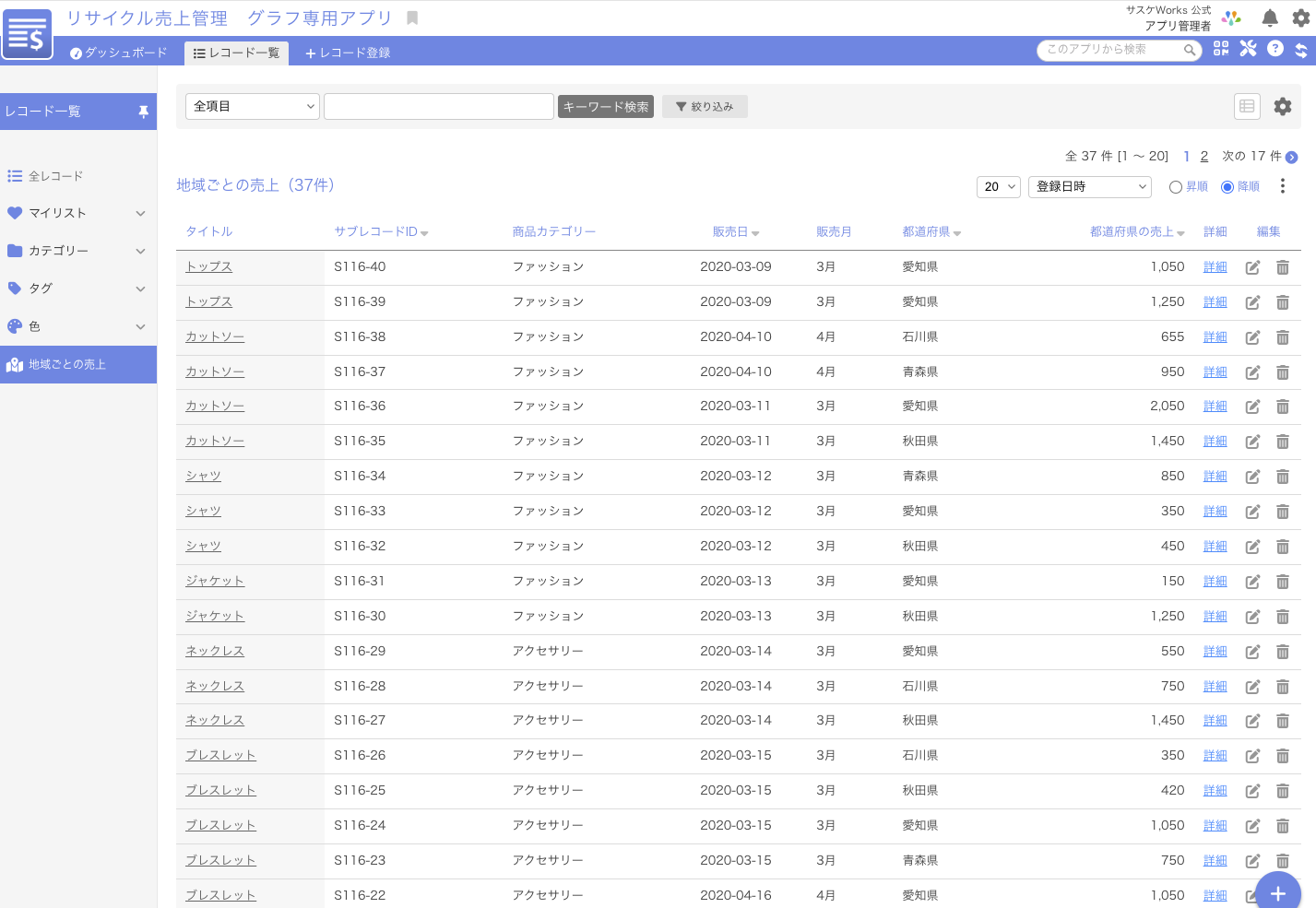
Task: Open the Record List tab
Action: (236, 53)
